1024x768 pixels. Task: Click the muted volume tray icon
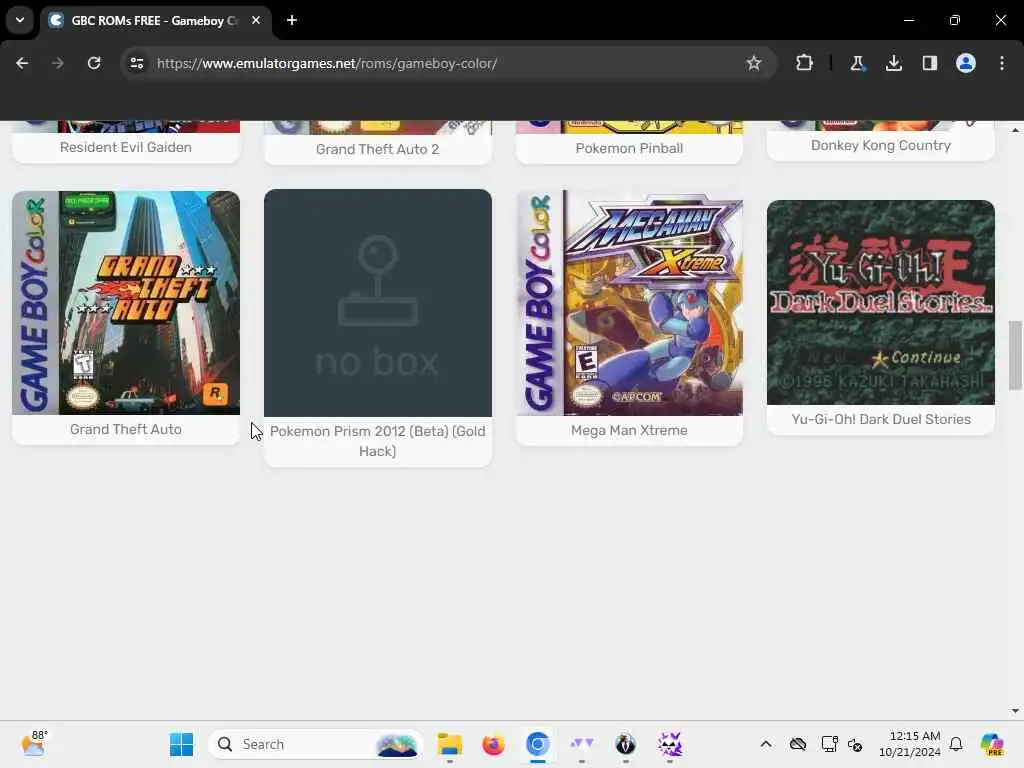(856, 744)
